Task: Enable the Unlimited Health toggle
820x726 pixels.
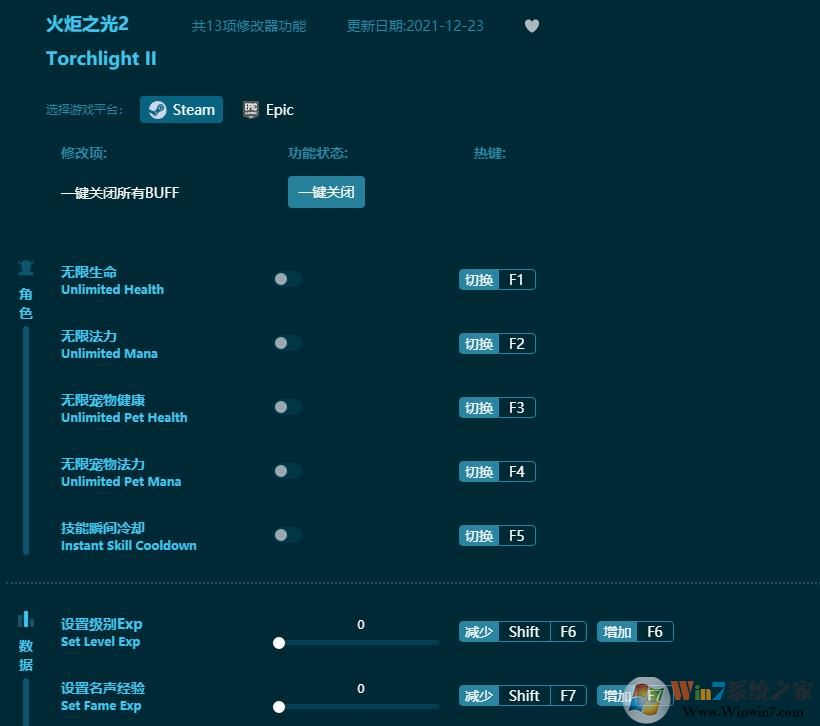Action: click(x=287, y=279)
